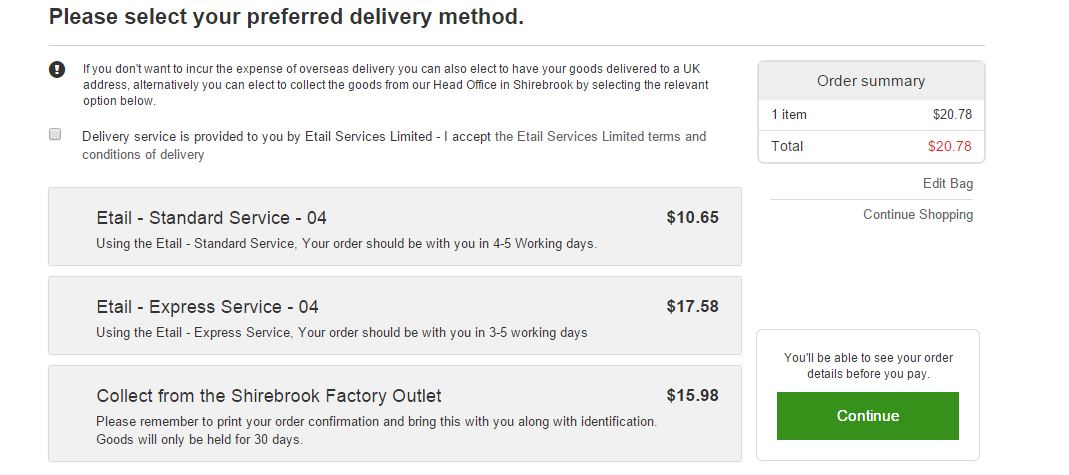
Task: Click the Standard Service 4-5 working days description
Action: coord(346,243)
